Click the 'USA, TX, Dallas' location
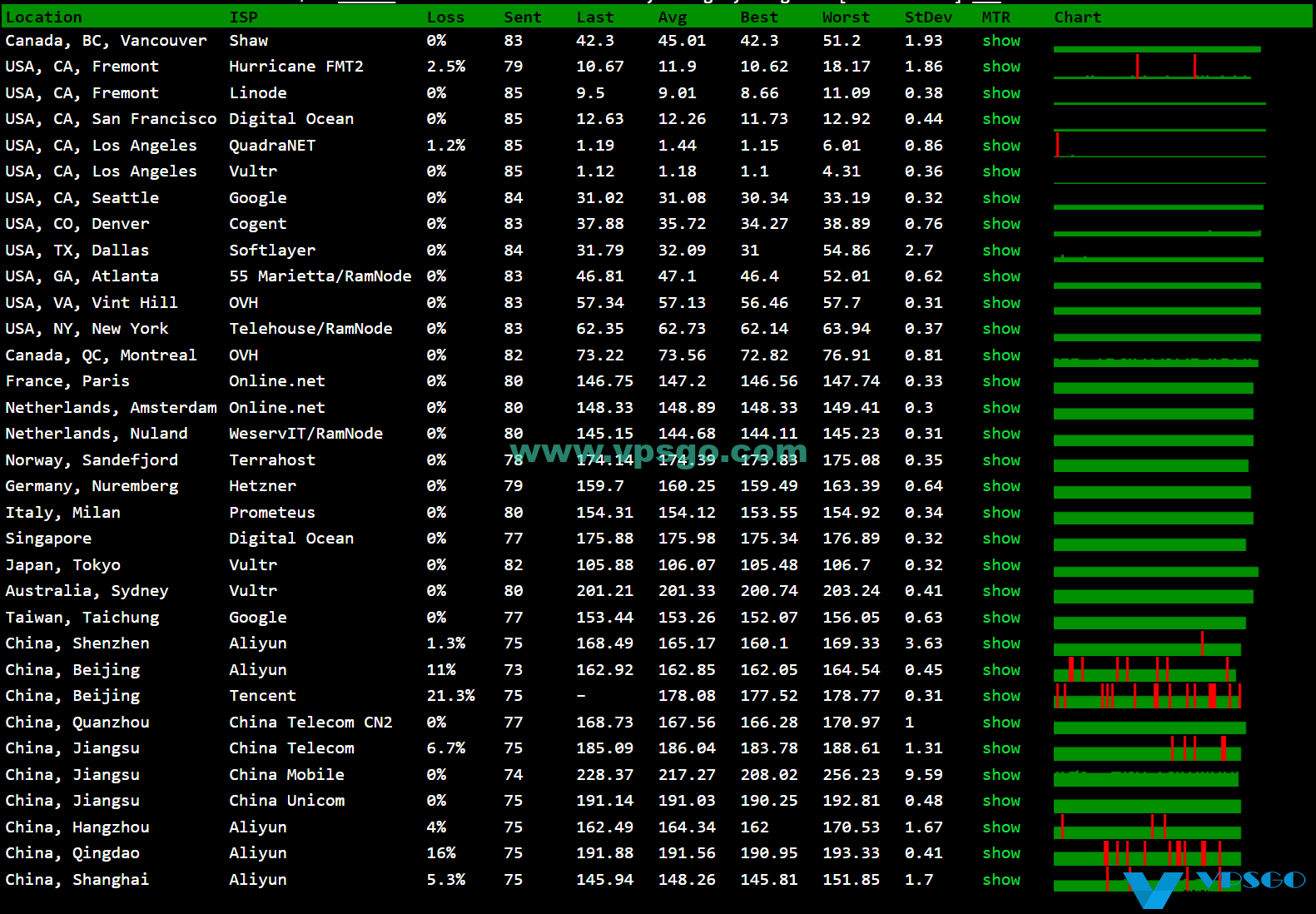This screenshot has height=914, width=1316. click(x=77, y=251)
